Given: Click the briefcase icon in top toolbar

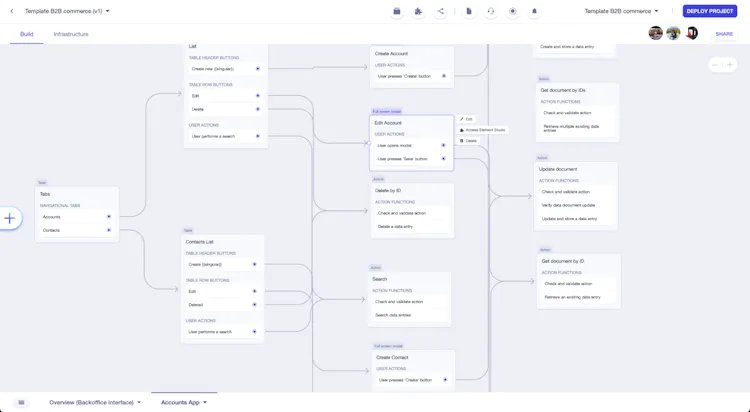Looking at the screenshot, I should coord(397,11).
